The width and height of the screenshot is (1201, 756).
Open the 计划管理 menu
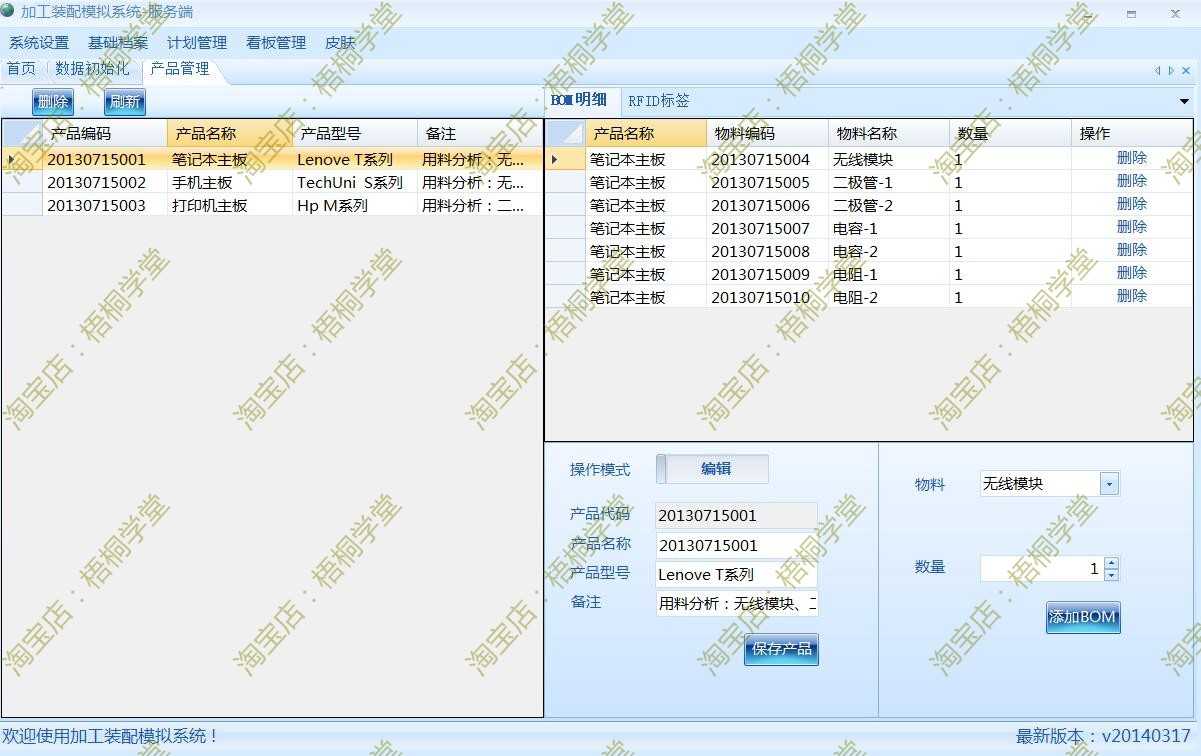pyautogui.click(x=197, y=43)
